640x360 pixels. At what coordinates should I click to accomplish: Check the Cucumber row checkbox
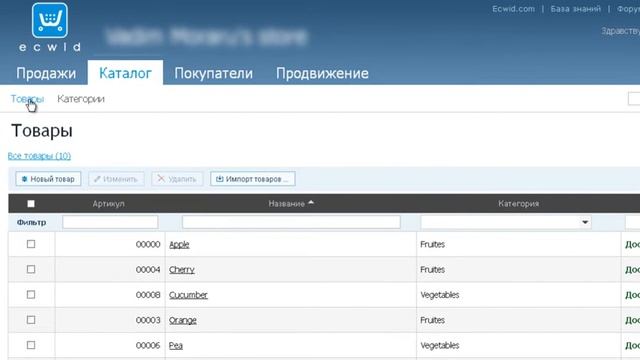pos(31,295)
